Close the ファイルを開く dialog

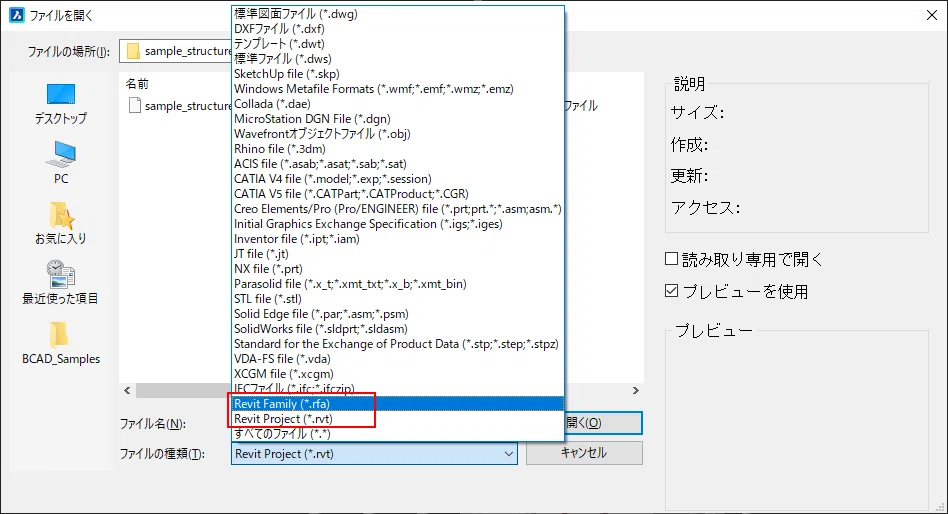pos(932,15)
